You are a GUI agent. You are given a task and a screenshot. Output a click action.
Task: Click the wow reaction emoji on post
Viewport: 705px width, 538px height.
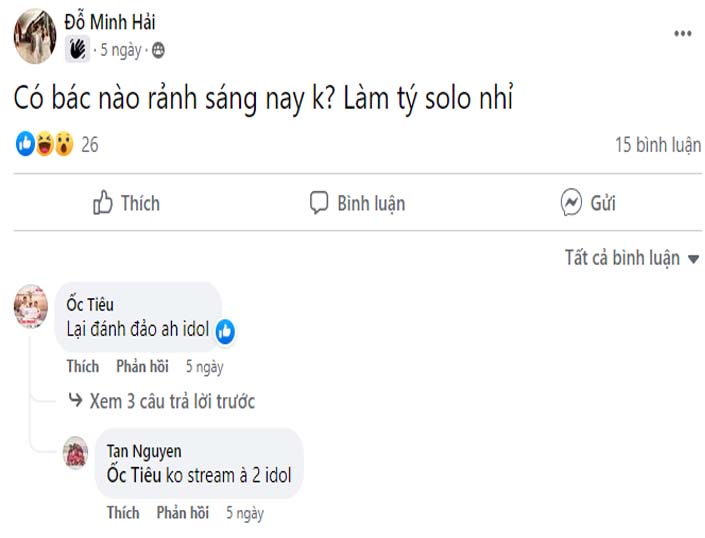coord(63,144)
